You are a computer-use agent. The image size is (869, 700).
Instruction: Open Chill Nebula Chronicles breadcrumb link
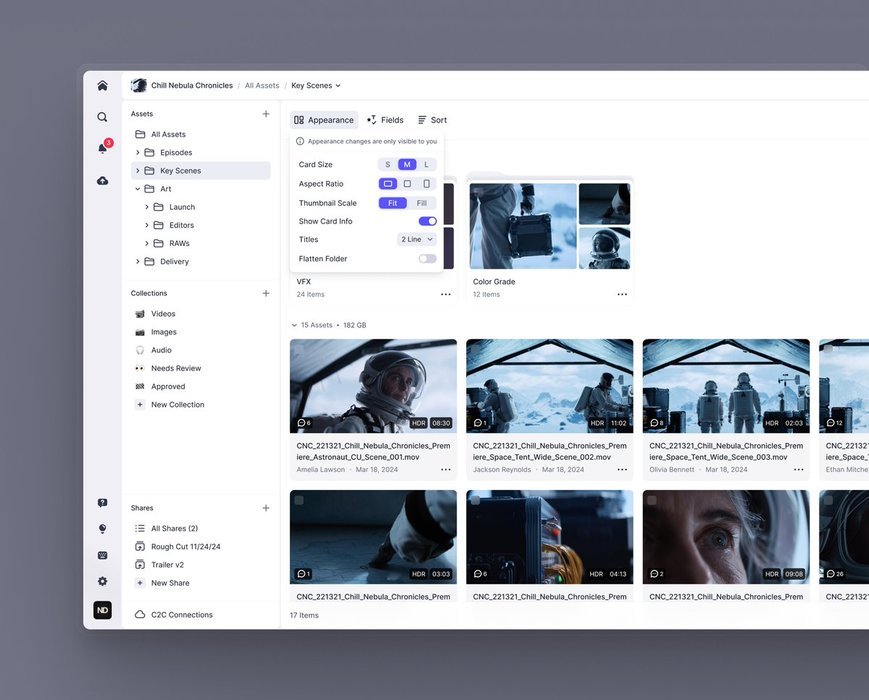tap(192, 85)
